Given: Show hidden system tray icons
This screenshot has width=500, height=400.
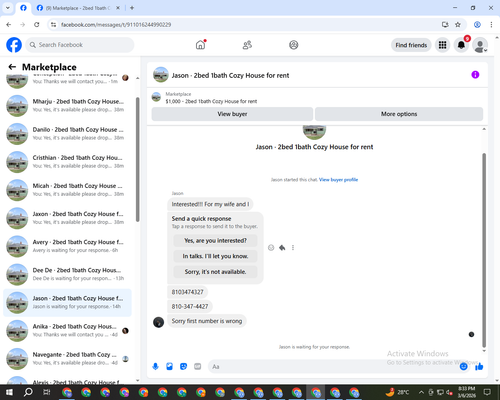Looking at the screenshot, I should 421,392.
